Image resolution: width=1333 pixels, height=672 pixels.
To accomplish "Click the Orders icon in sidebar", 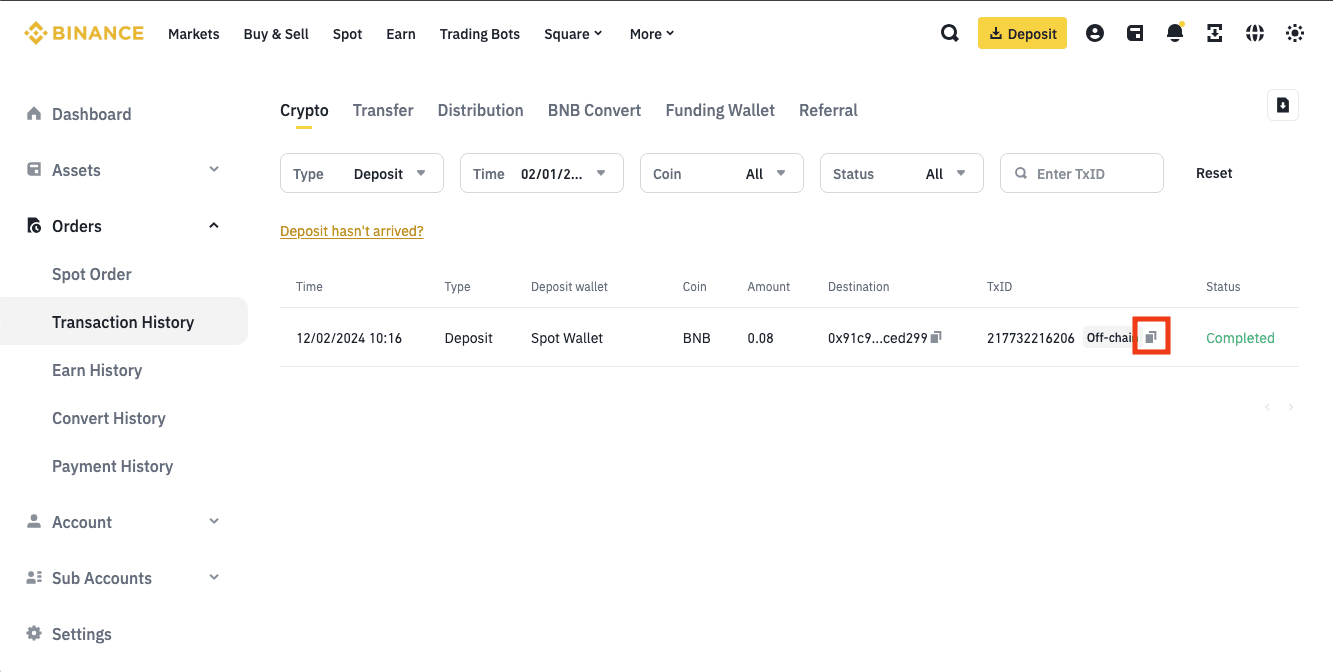I will [34, 226].
